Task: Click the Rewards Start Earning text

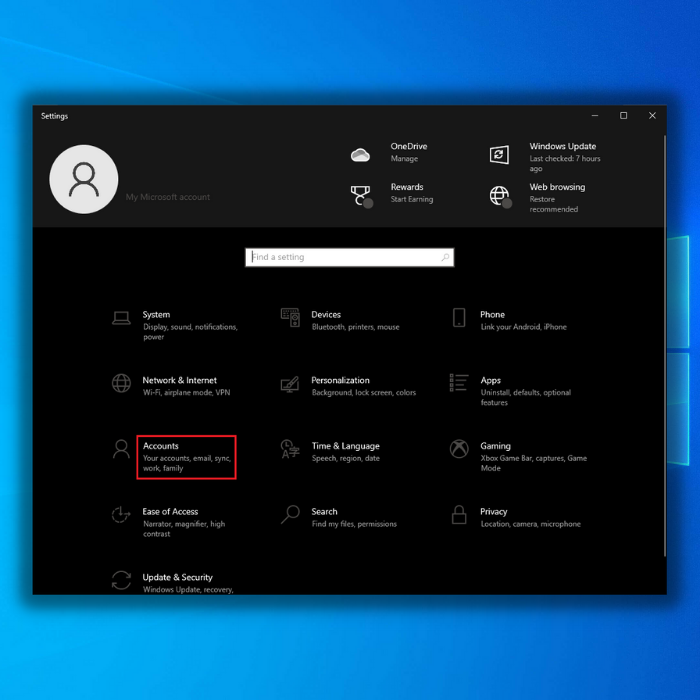Action: tap(412, 199)
